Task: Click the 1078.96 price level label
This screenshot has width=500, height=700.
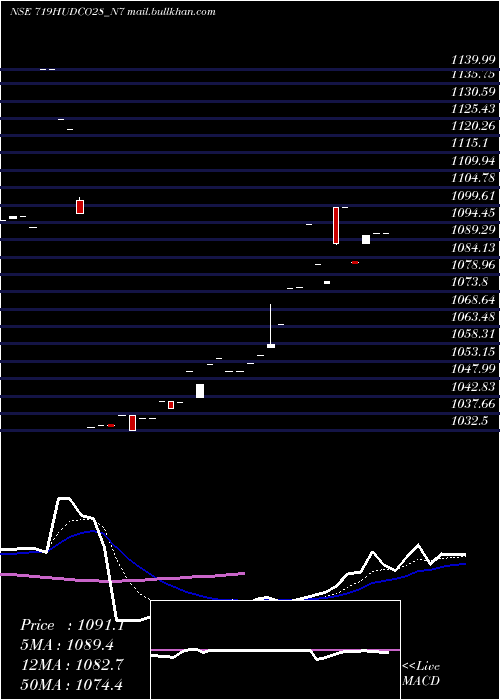Action: pyautogui.click(x=473, y=265)
